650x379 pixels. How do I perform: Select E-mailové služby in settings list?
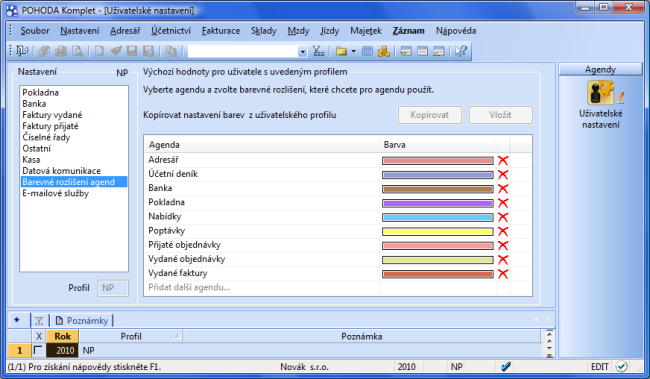56,193
